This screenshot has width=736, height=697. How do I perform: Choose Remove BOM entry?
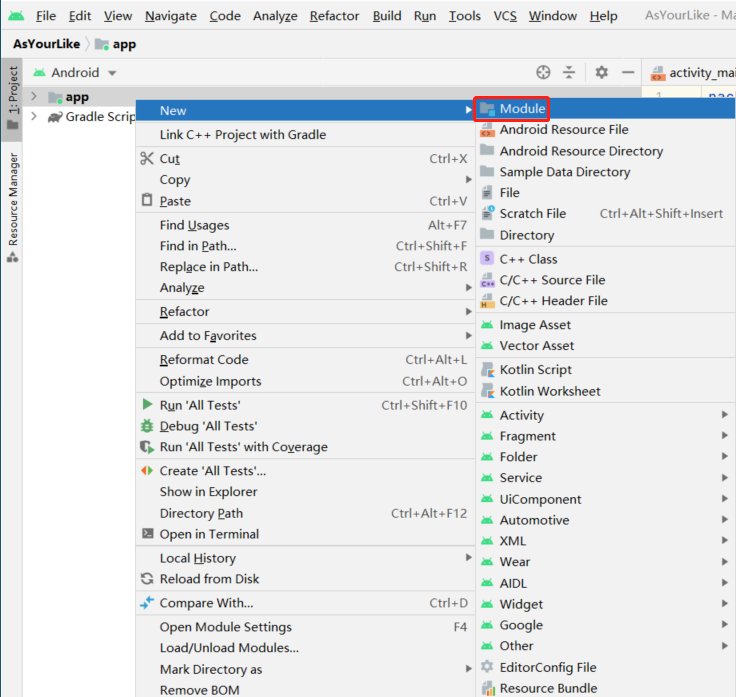tap(306, 689)
